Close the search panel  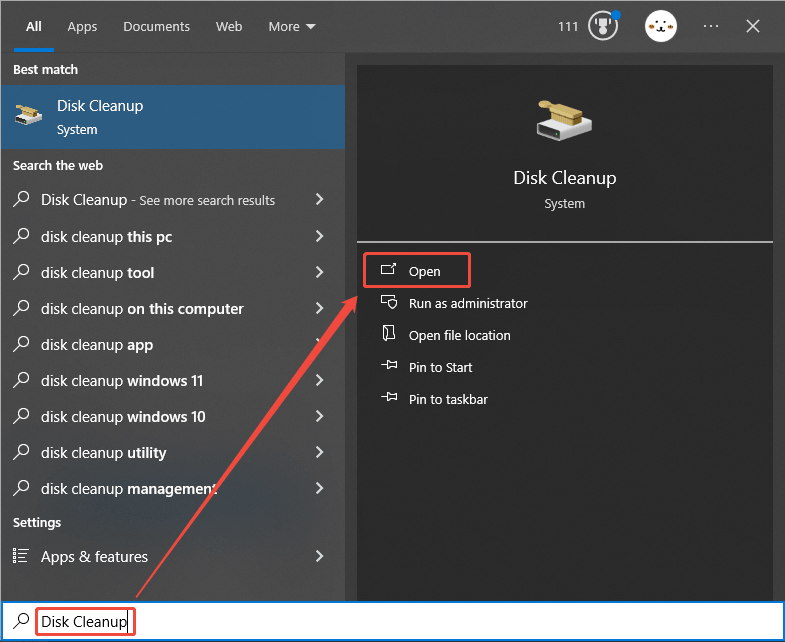tap(752, 26)
